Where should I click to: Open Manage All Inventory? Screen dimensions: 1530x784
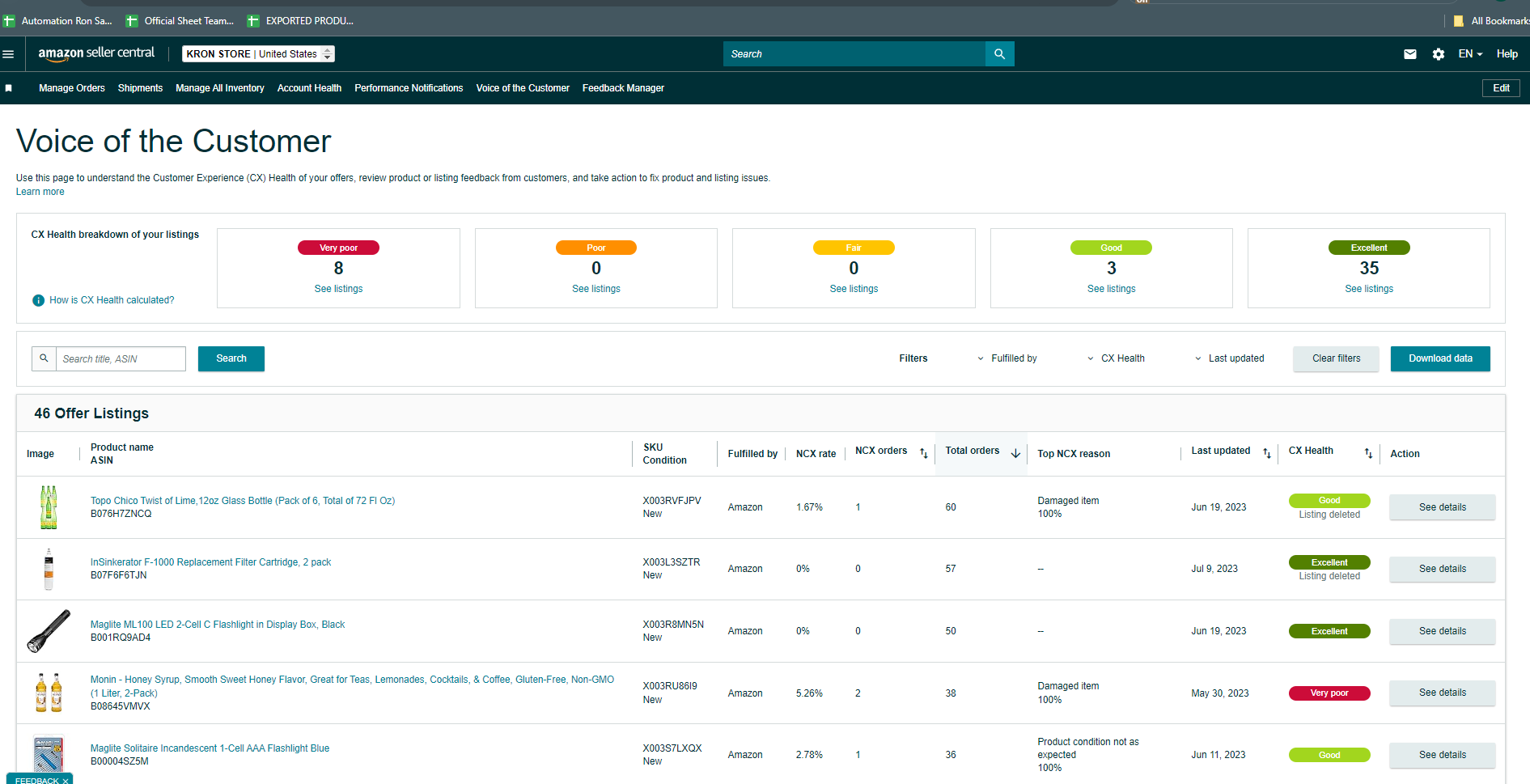(220, 88)
